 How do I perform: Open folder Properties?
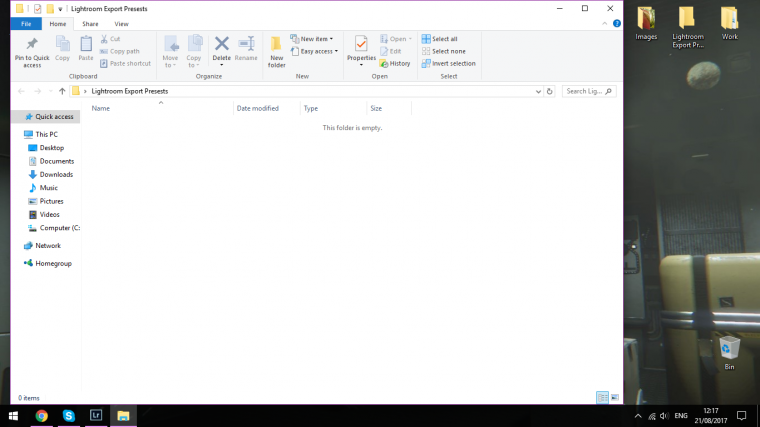pyautogui.click(x=361, y=51)
